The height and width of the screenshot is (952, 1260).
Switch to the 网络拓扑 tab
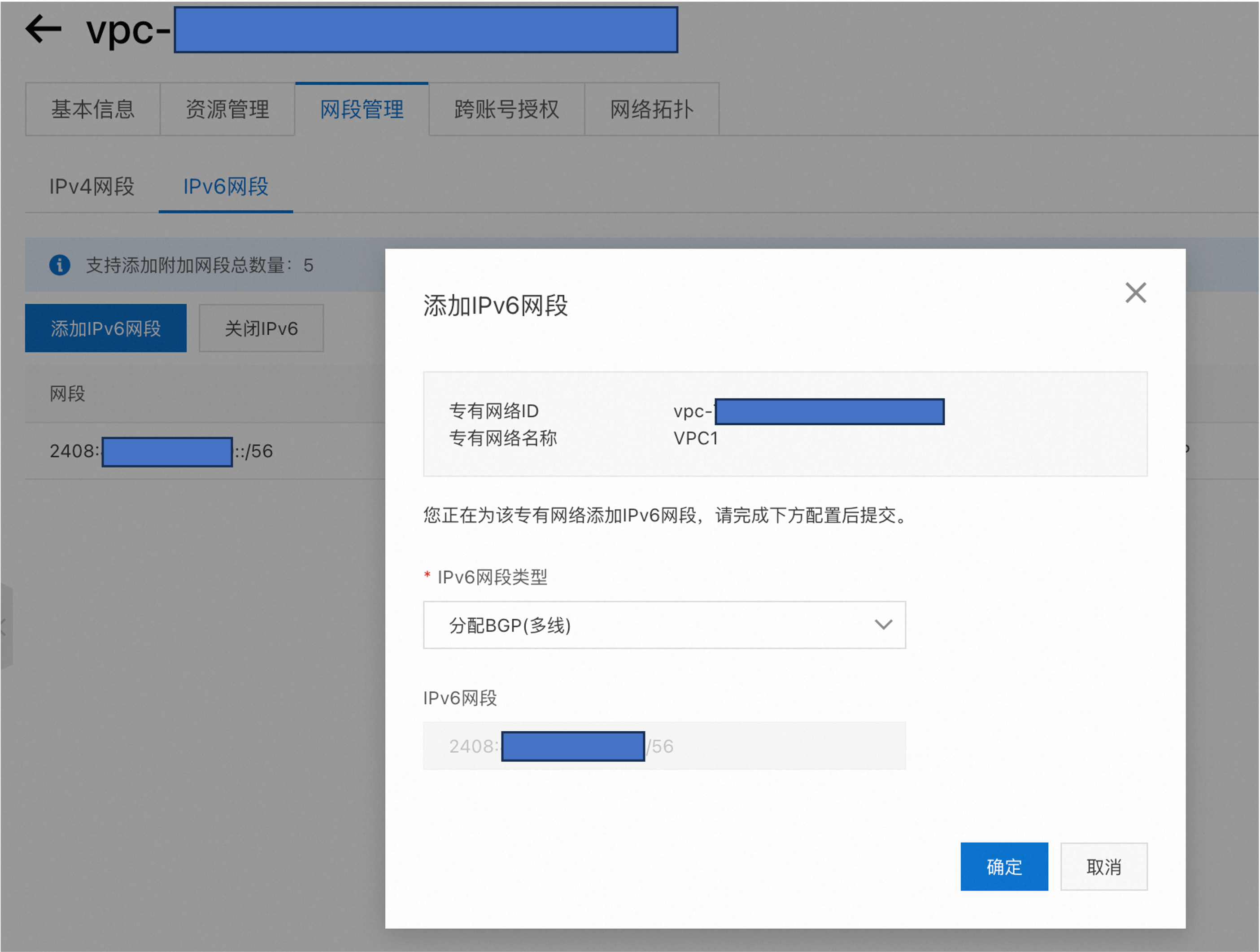(652, 109)
